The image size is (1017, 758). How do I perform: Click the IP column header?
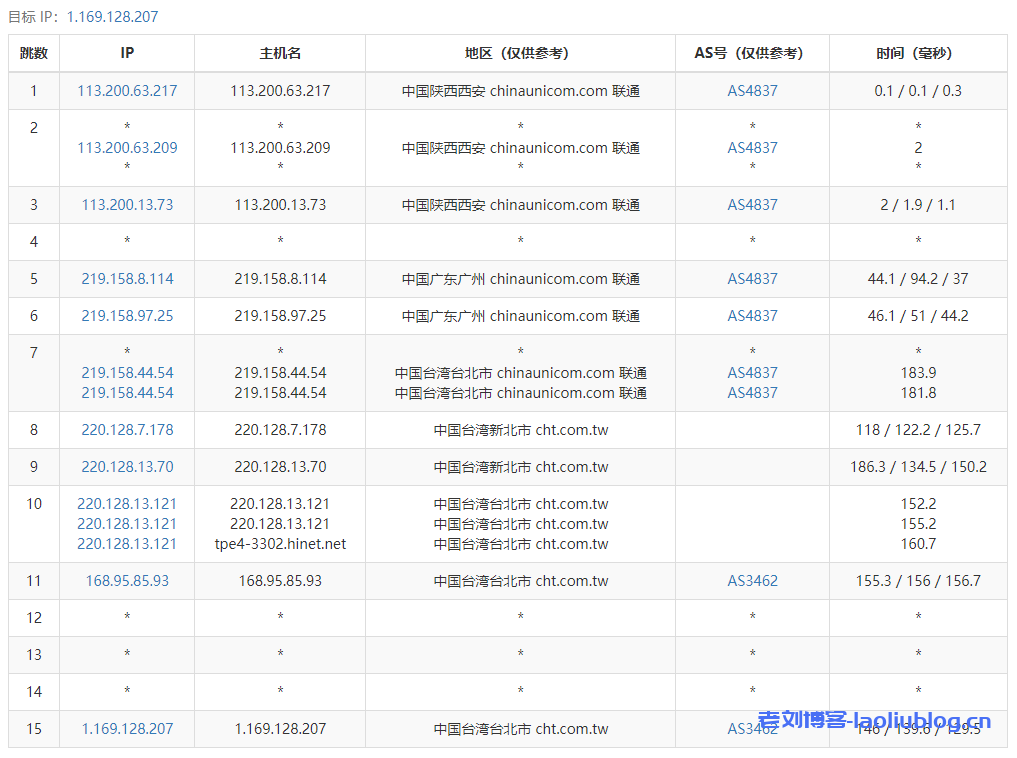click(x=126, y=53)
